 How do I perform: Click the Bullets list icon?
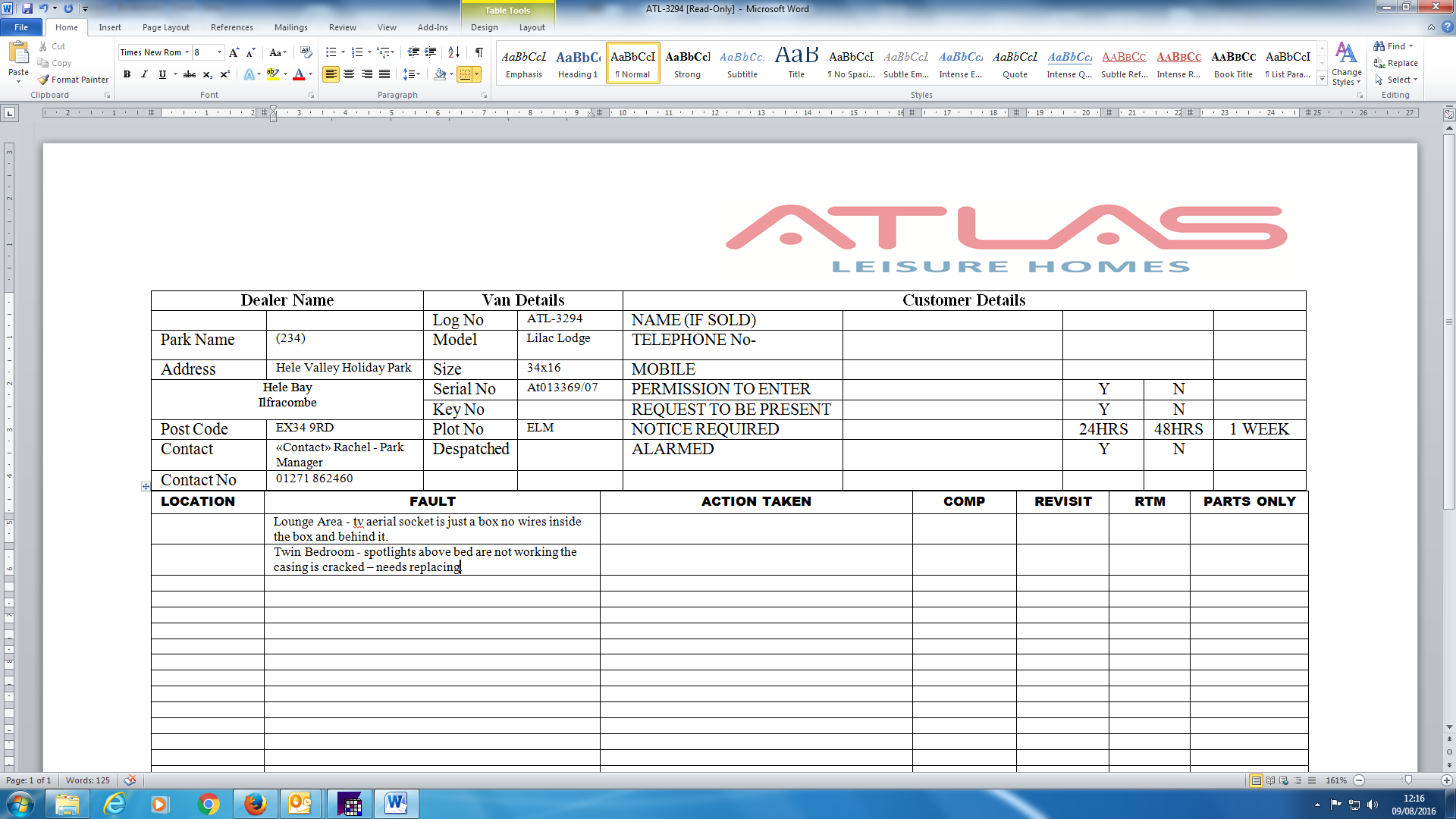[331, 52]
